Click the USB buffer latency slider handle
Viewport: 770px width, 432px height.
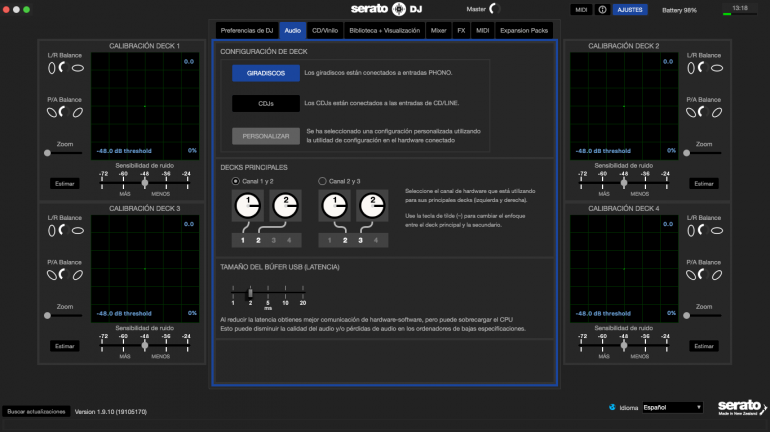tap(250, 293)
